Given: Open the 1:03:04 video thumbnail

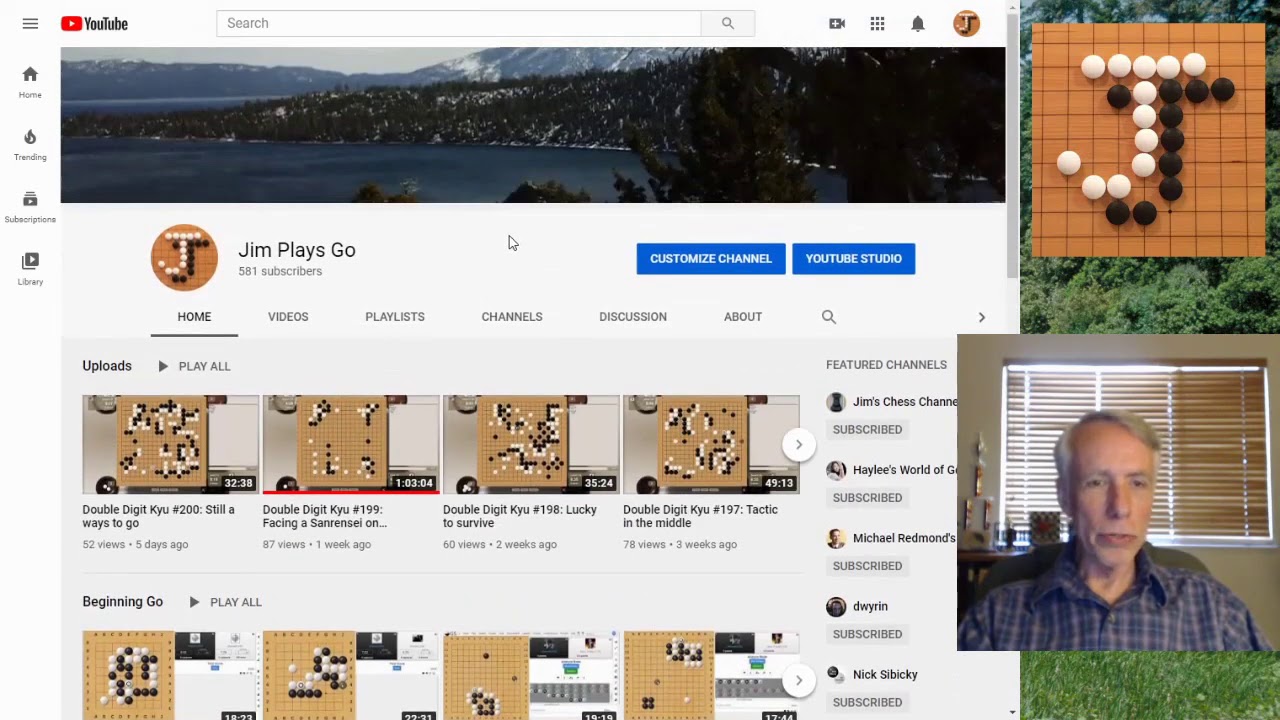Looking at the screenshot, I should point(351,445).
